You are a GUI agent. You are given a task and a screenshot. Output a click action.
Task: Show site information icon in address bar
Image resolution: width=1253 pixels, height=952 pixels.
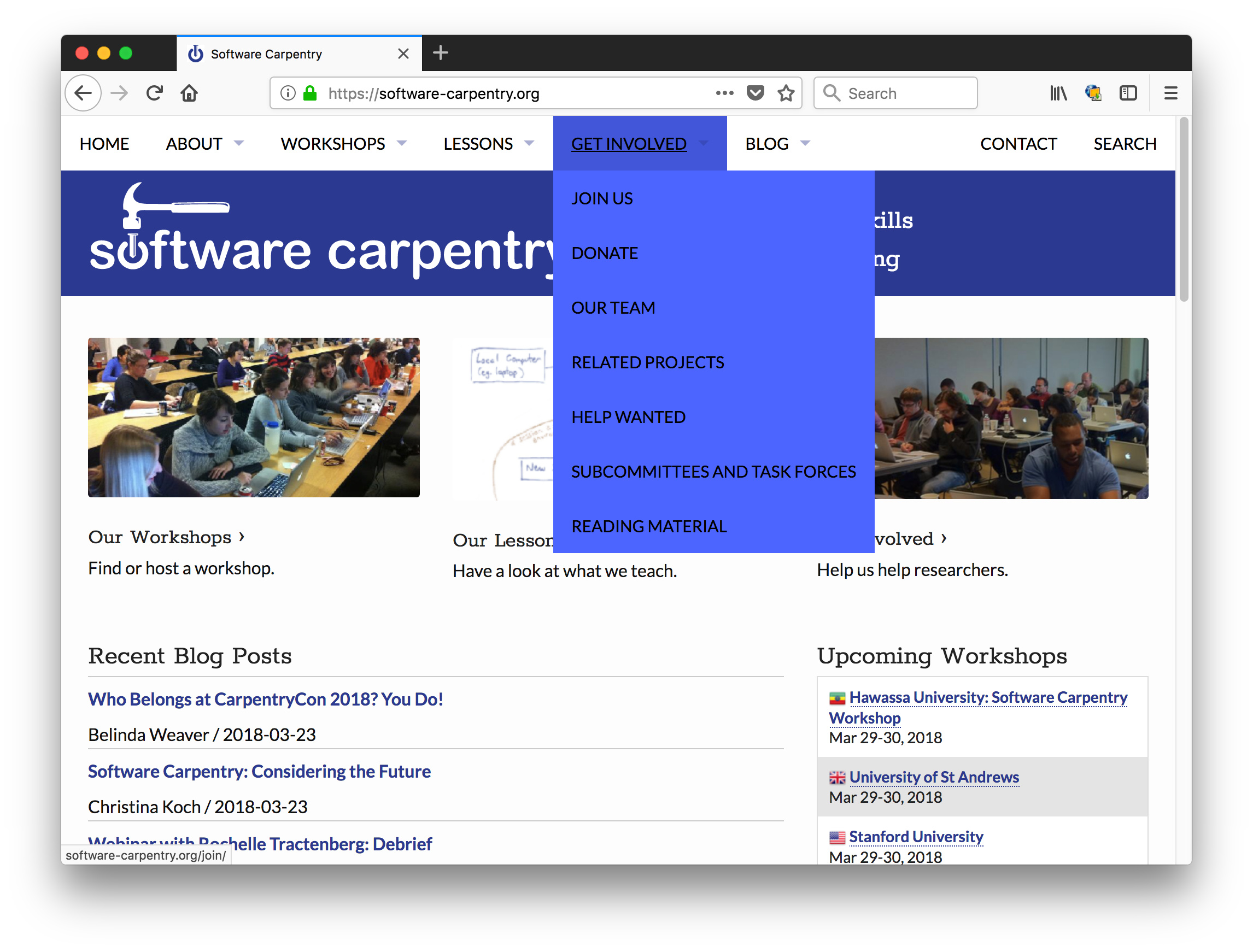click(x=288, y=93)
